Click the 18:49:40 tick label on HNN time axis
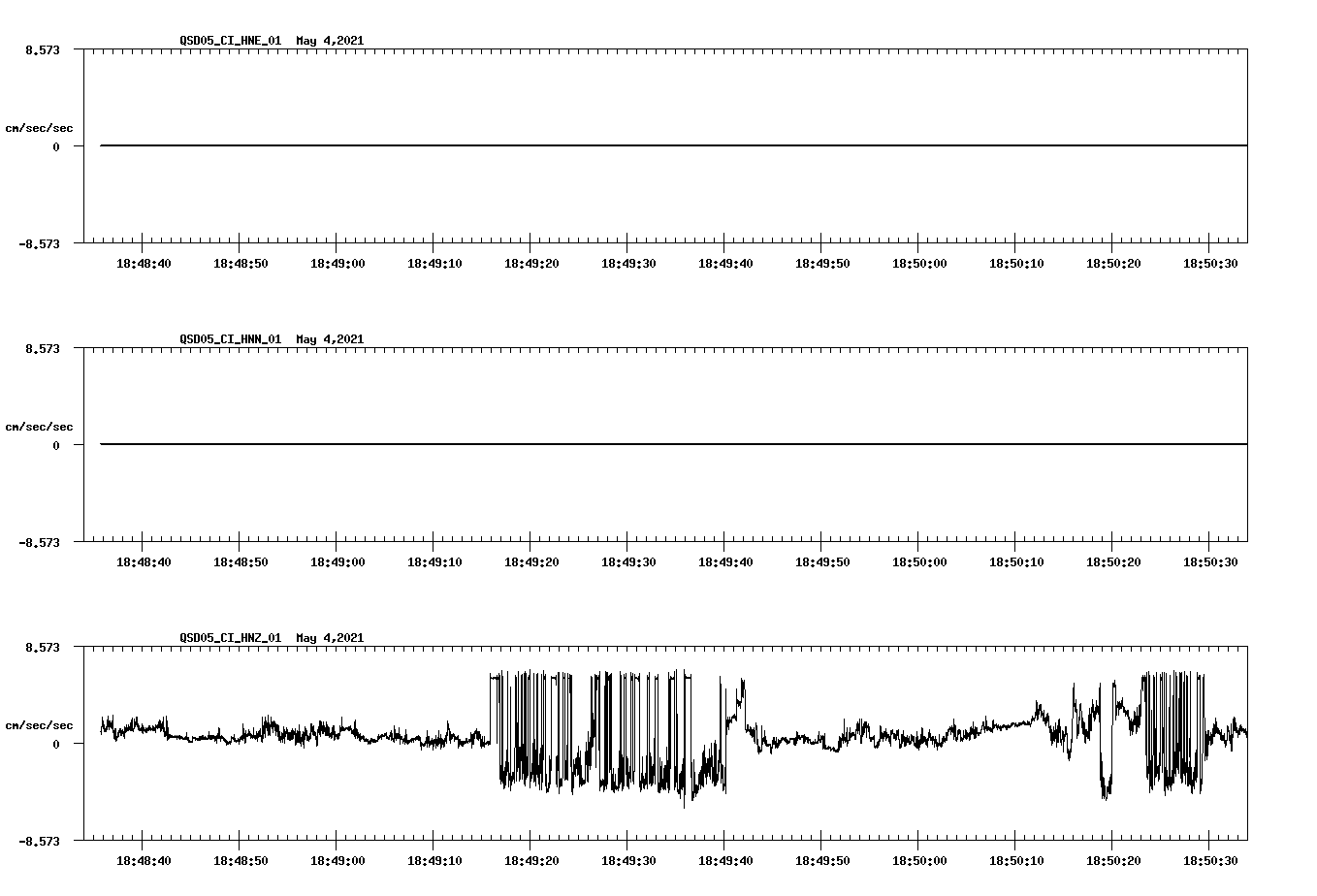1317x896 pixels. pyautogui.click(x=727, y=560)
